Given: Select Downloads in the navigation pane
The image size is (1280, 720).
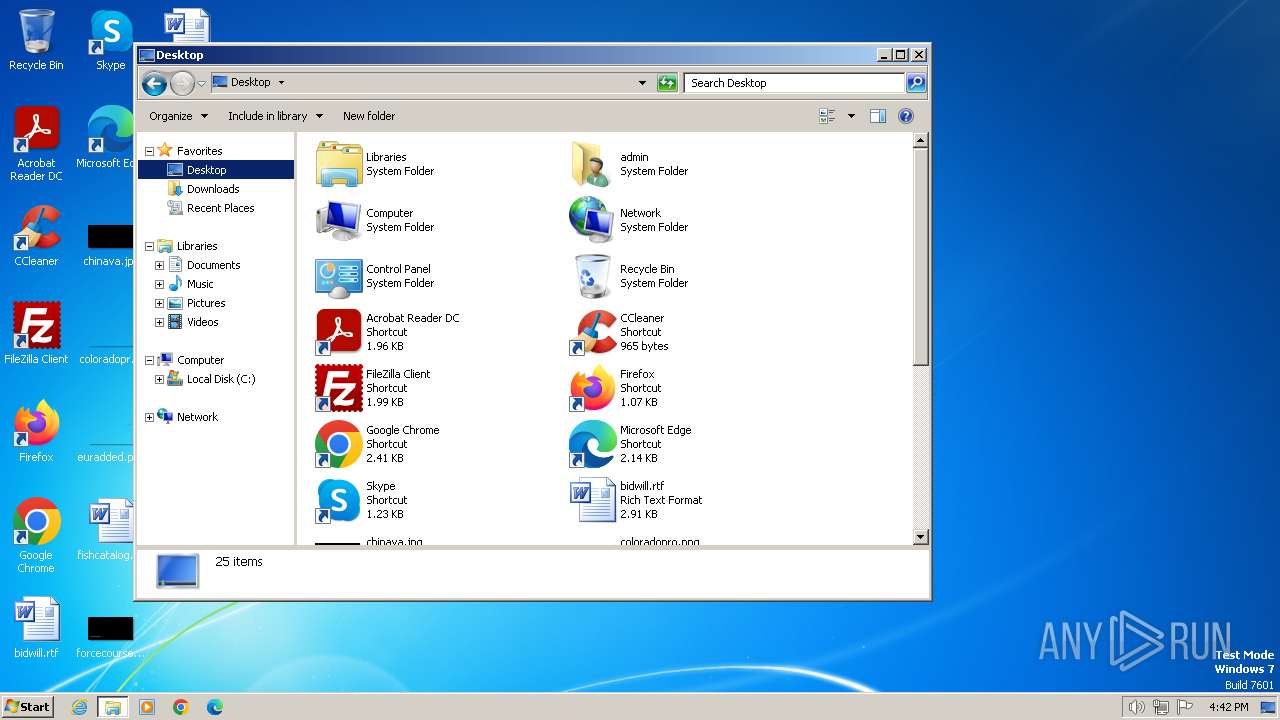Looking at the screenshot, I should tap(212, 189).
